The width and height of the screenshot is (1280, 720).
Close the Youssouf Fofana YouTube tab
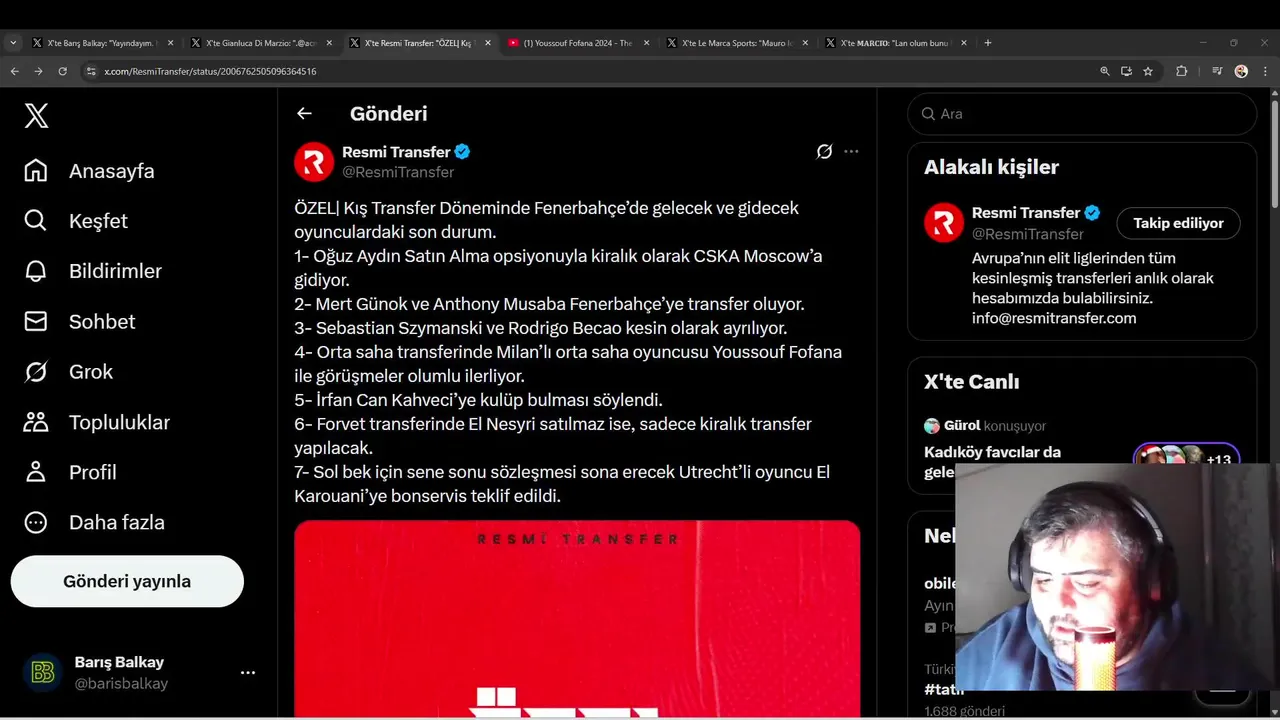(x=646, y=43)
